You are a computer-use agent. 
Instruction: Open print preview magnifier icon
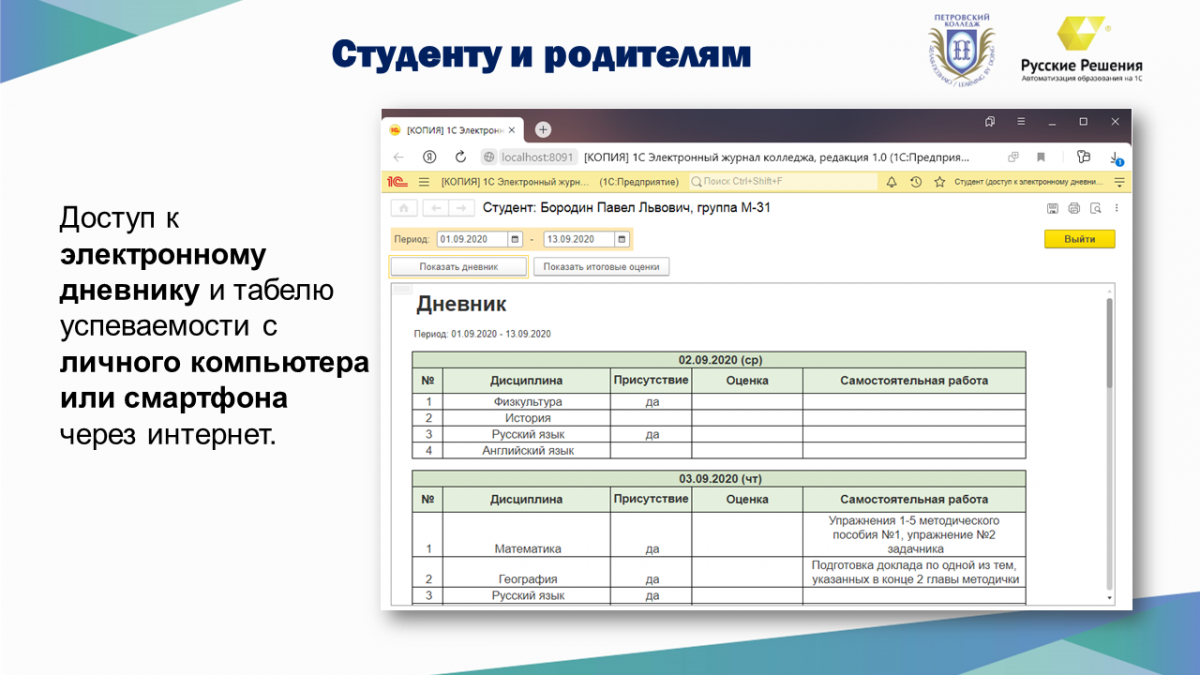(1095, 208)
